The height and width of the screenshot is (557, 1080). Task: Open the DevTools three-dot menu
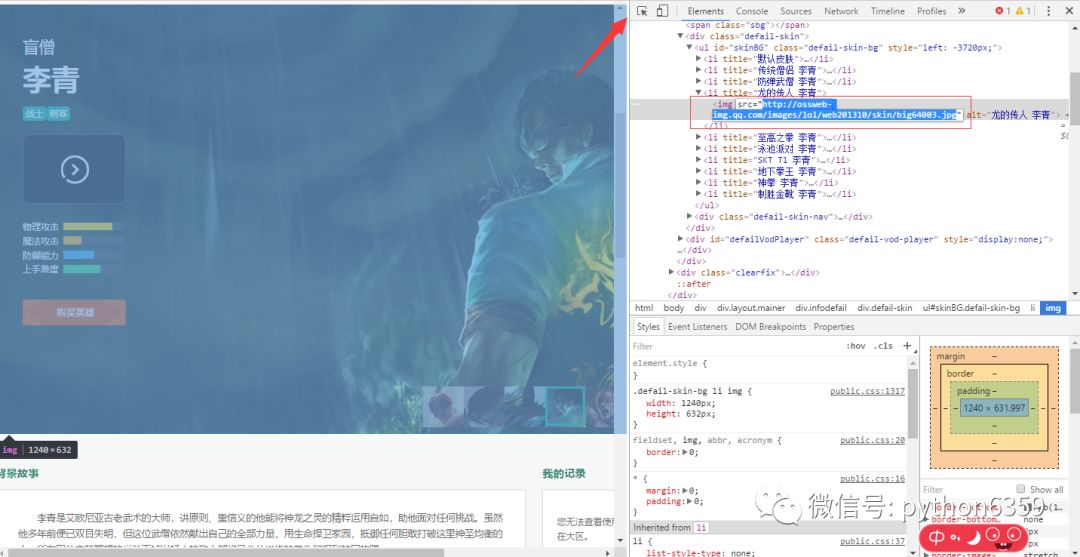click(1048, 11)
